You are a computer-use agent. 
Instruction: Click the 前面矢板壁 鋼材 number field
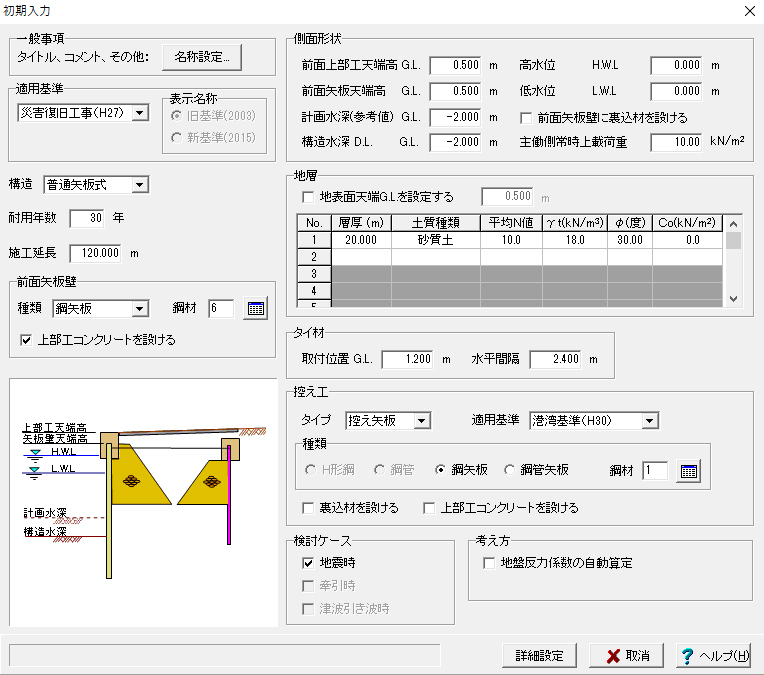pyautogui.click(x=221, y=309)
